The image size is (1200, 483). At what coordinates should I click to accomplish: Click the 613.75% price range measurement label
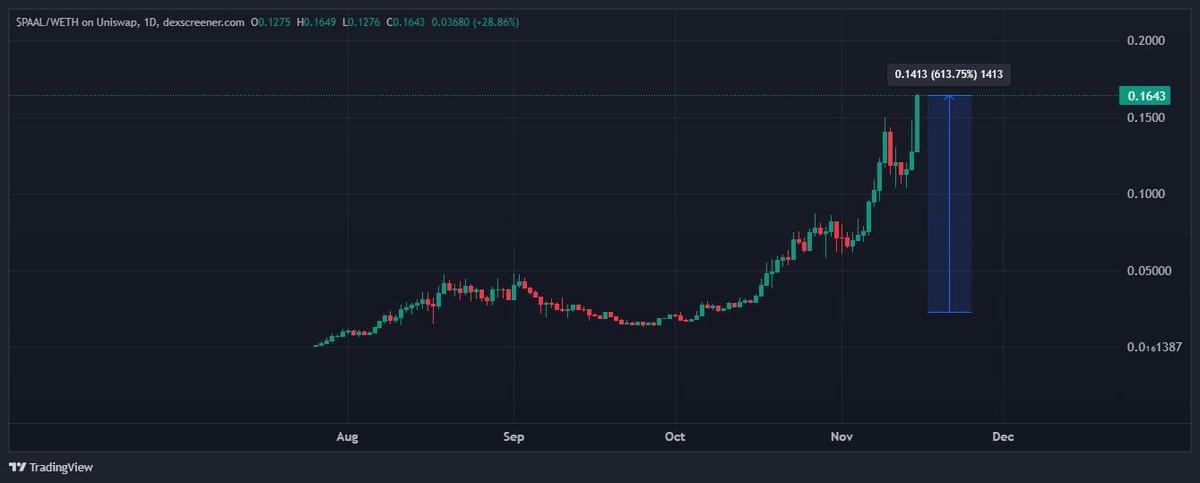coord(948,74)
